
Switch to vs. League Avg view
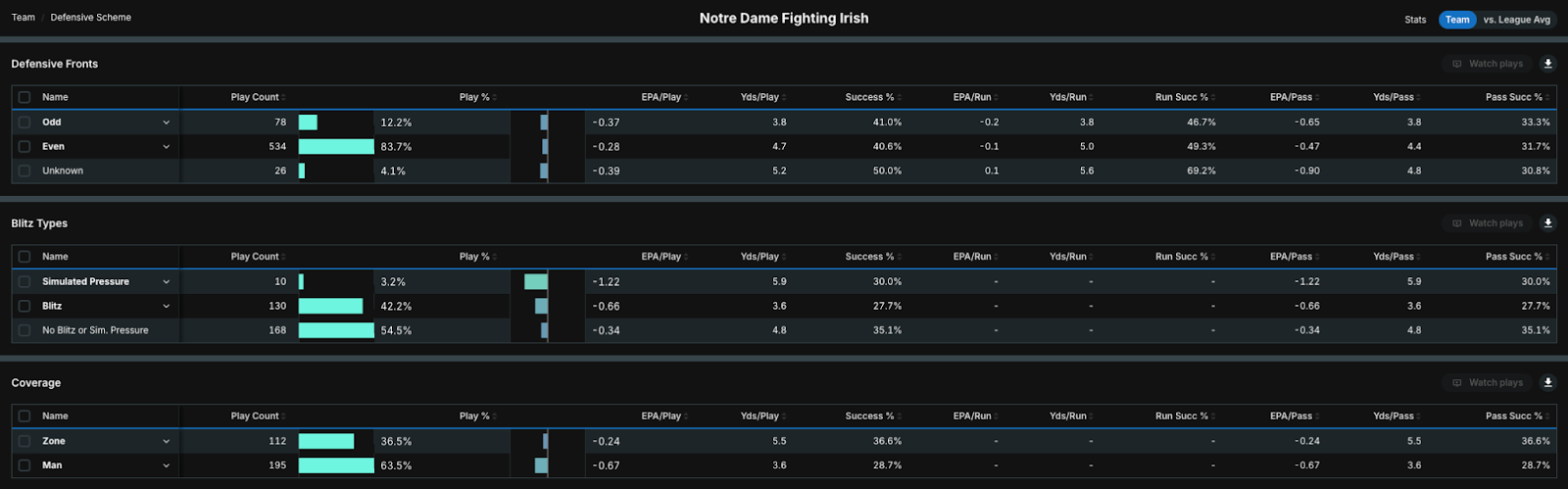[x=1516, y=20]
